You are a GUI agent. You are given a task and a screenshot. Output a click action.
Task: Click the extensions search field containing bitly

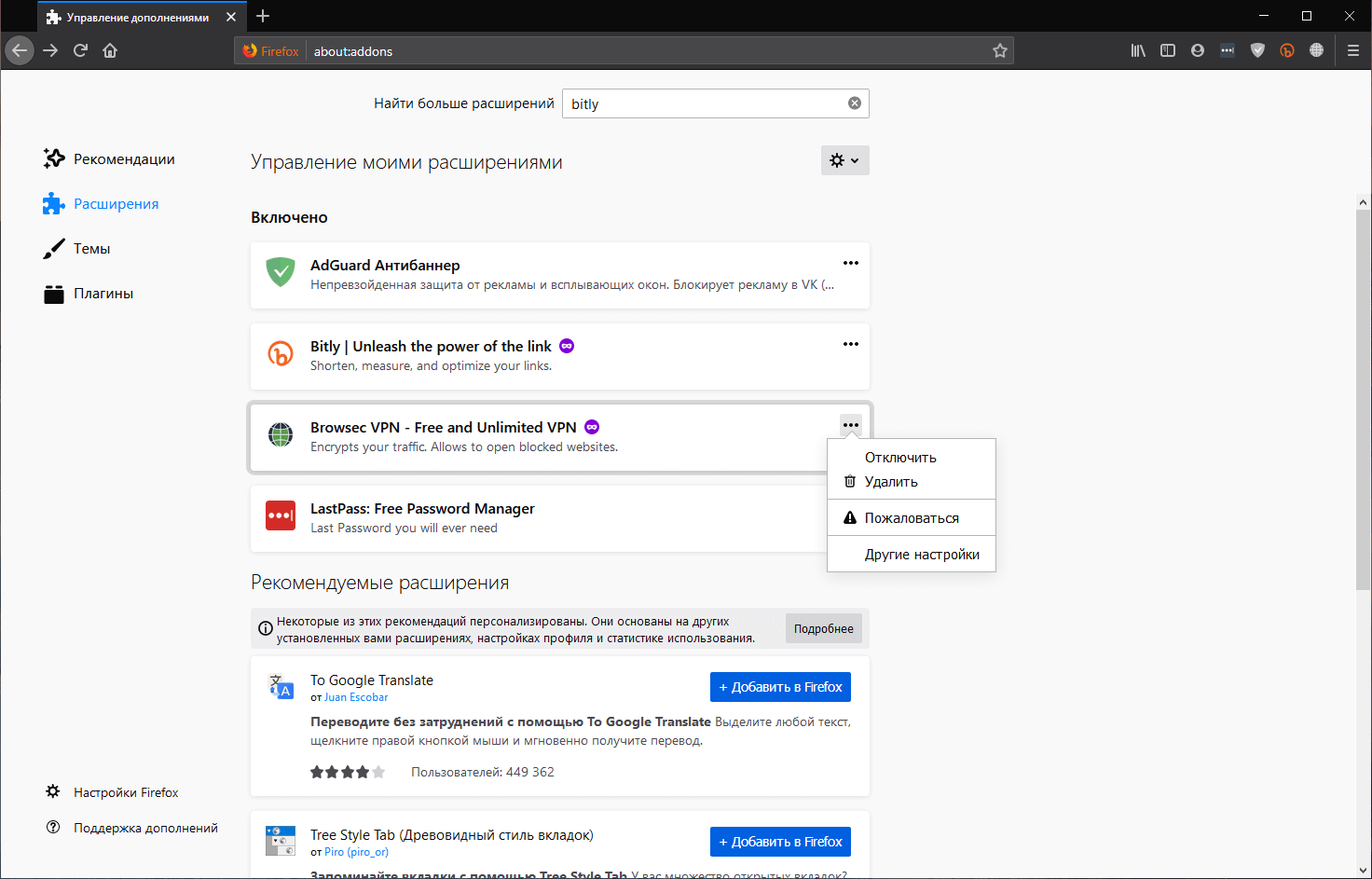pos(708,103)
